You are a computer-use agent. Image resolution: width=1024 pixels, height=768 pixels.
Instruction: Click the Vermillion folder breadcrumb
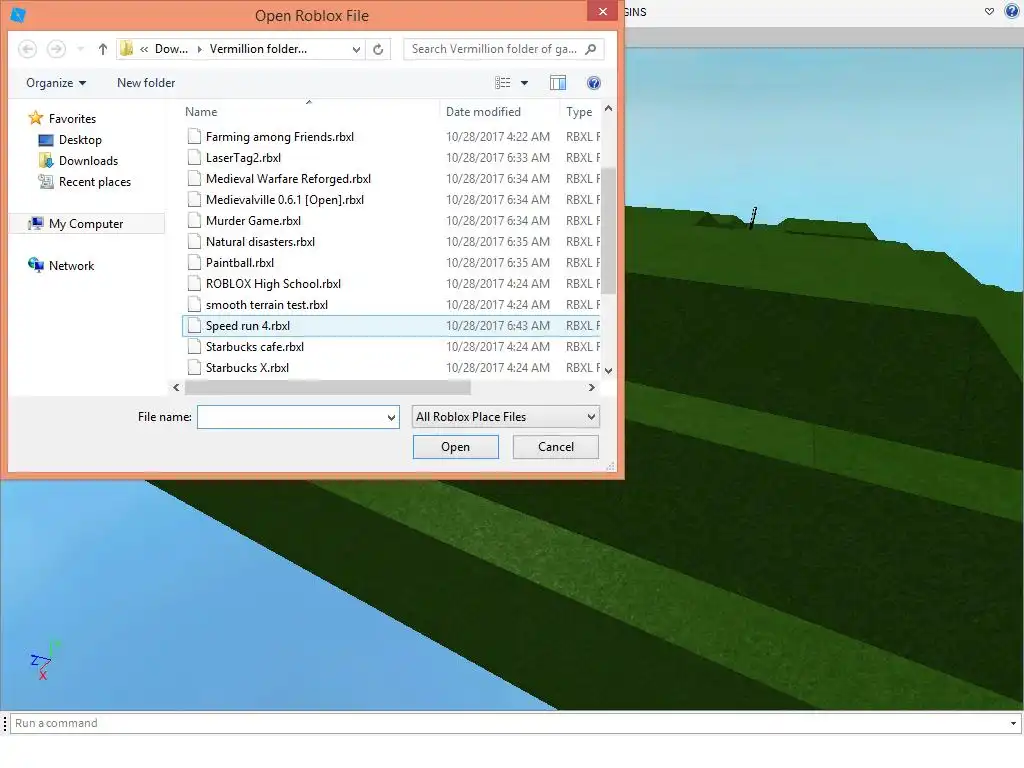(258, 49)
